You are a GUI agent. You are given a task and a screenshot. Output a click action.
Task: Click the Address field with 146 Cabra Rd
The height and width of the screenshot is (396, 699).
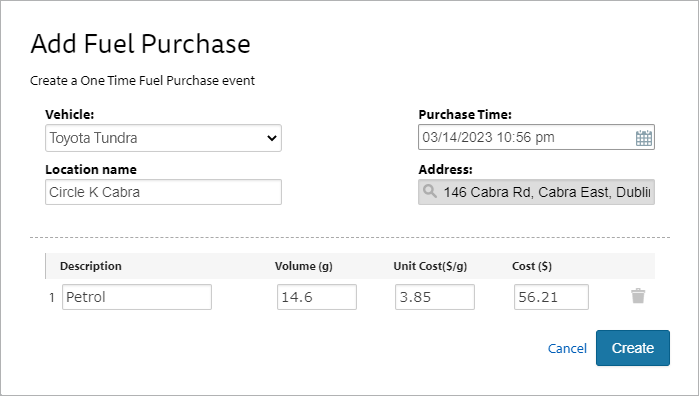[536, 192]
